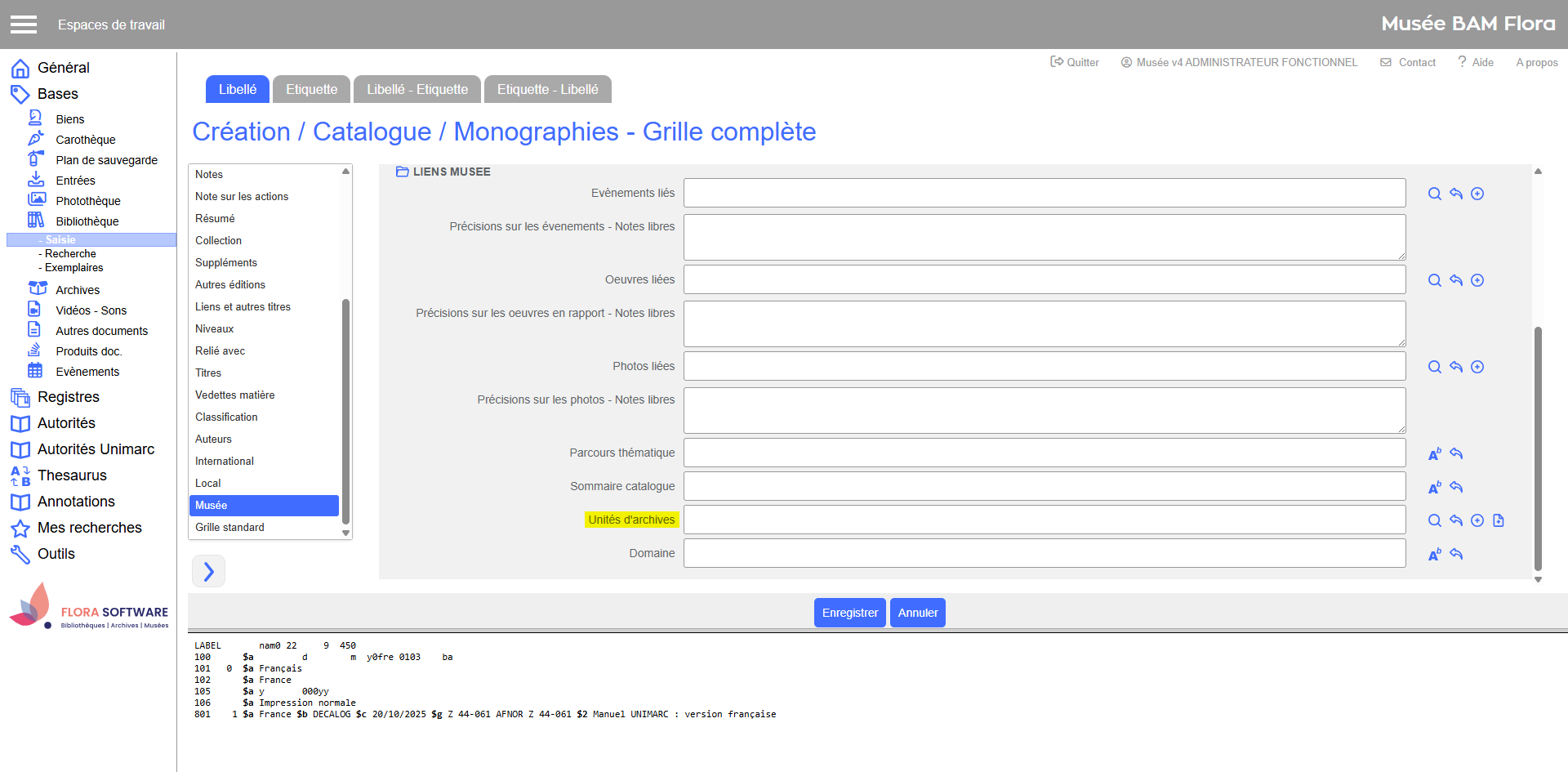Click search icon for Evènements liés

tap(1434, 194)
